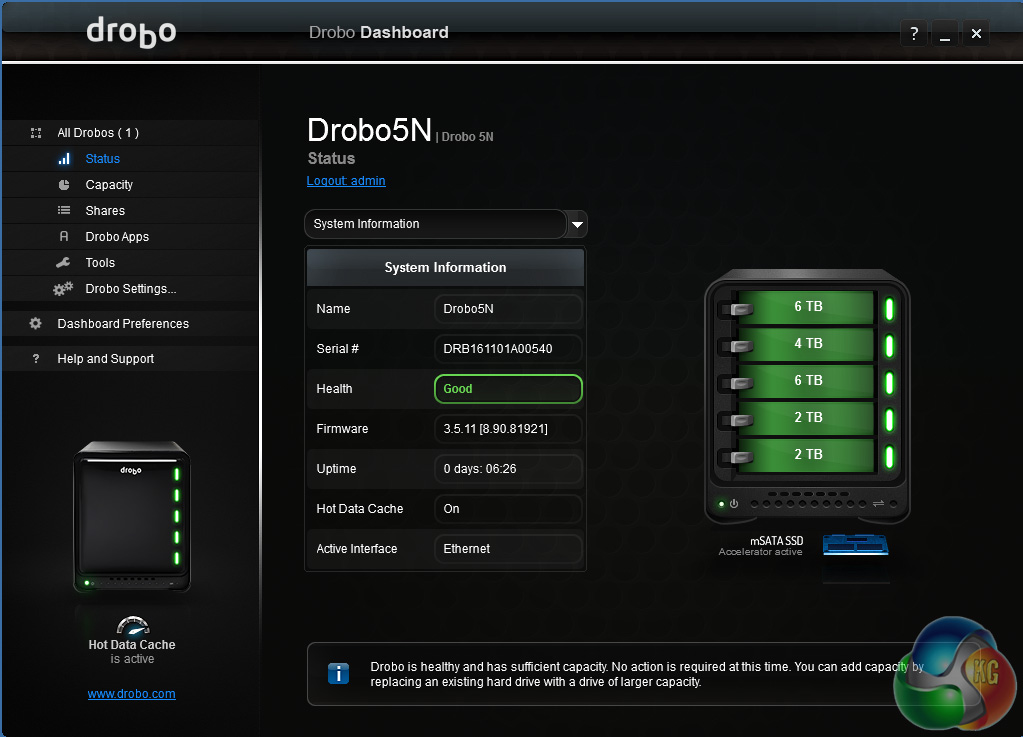Click the Active Interface value Ethernet

coord(508,549)
